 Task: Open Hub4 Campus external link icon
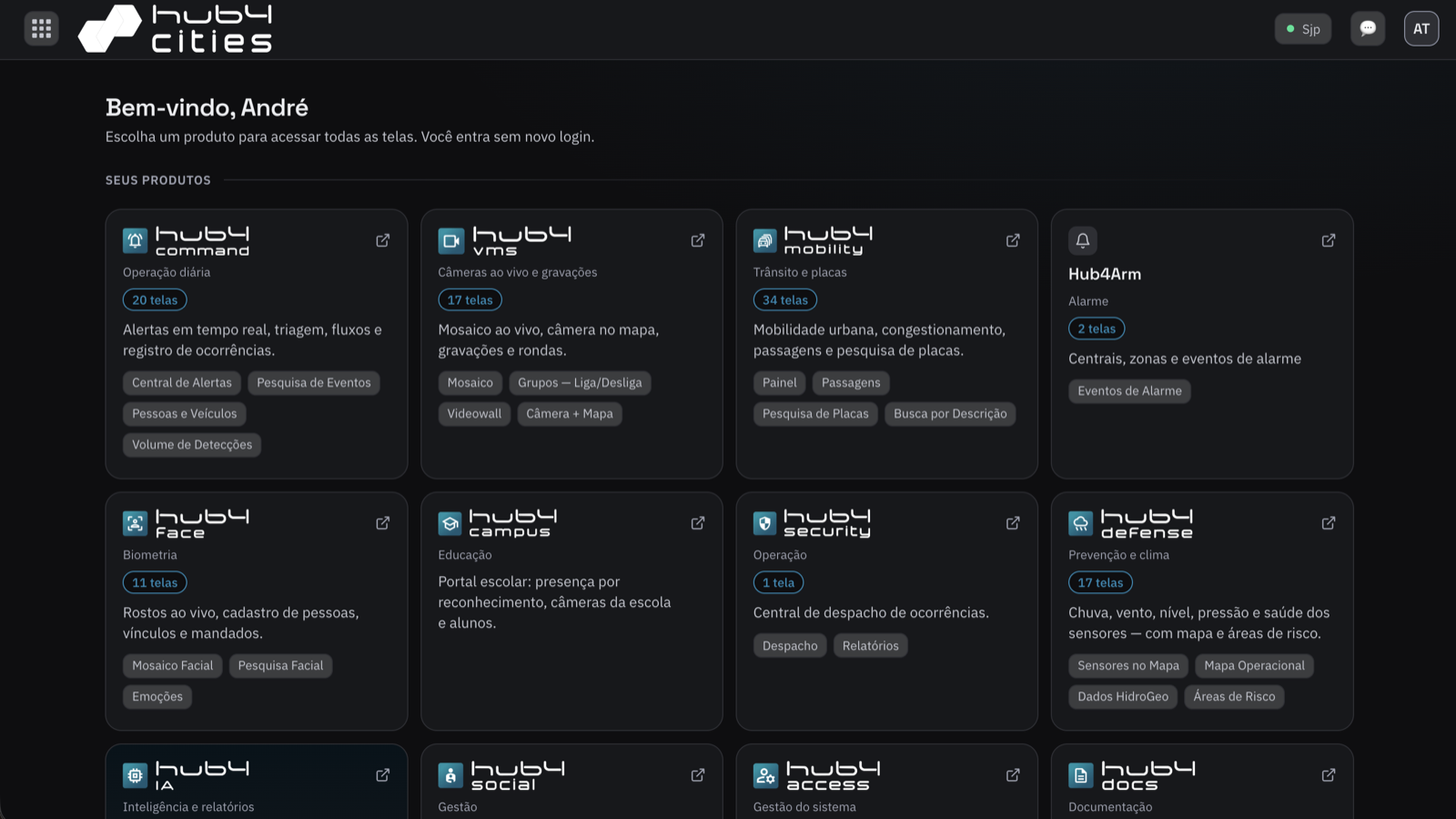pyautogui.click(x=698, y=523)
